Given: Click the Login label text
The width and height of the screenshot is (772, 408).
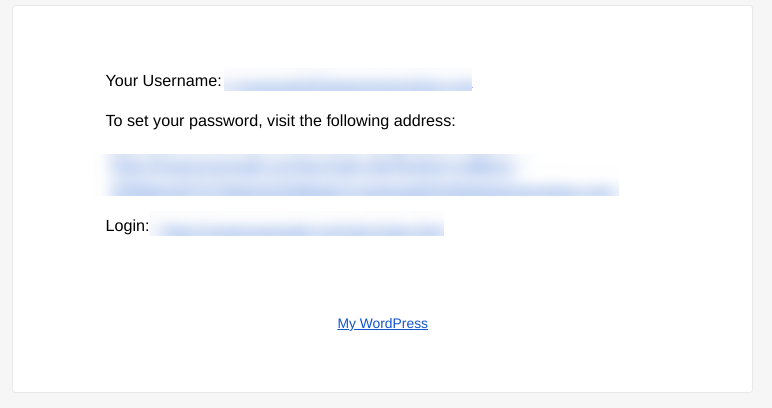Looking at the screenshot, I should [x=127, y=226].
